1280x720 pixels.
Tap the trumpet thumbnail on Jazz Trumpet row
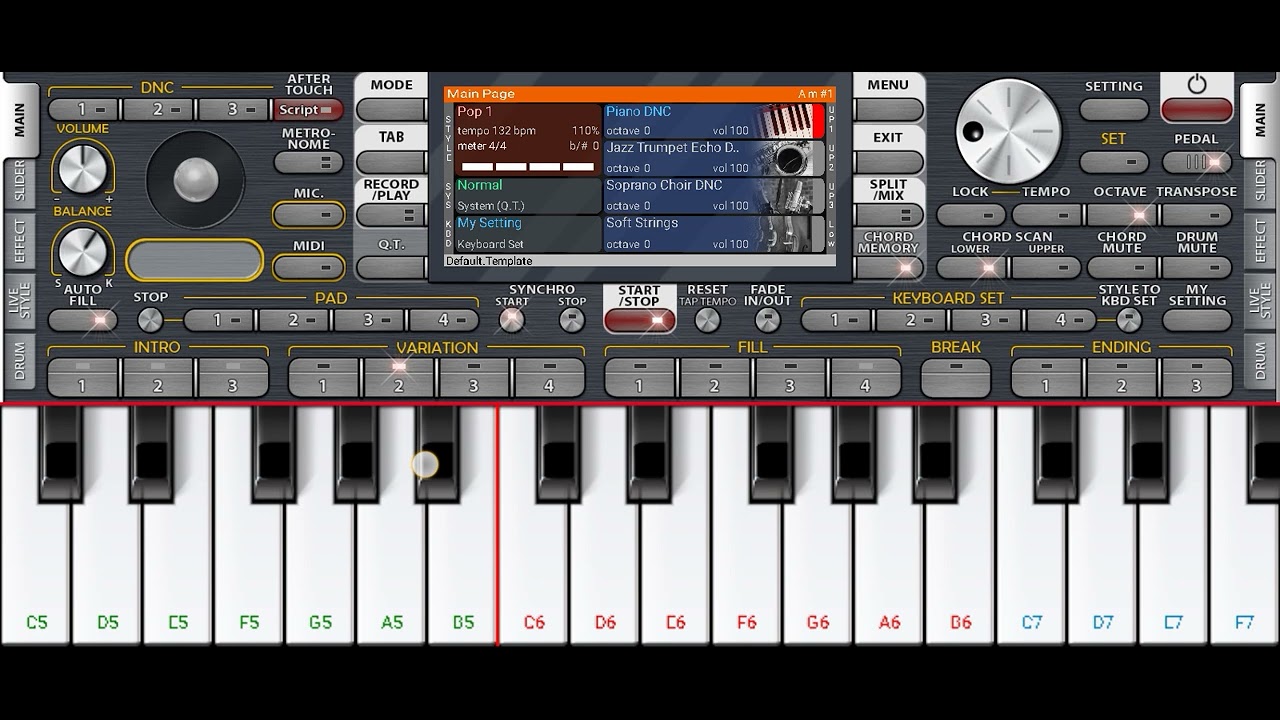point(788,158)
